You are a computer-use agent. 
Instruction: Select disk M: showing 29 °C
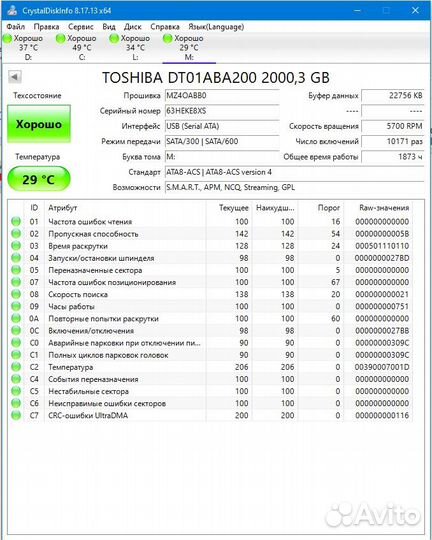tap(189, 48)
